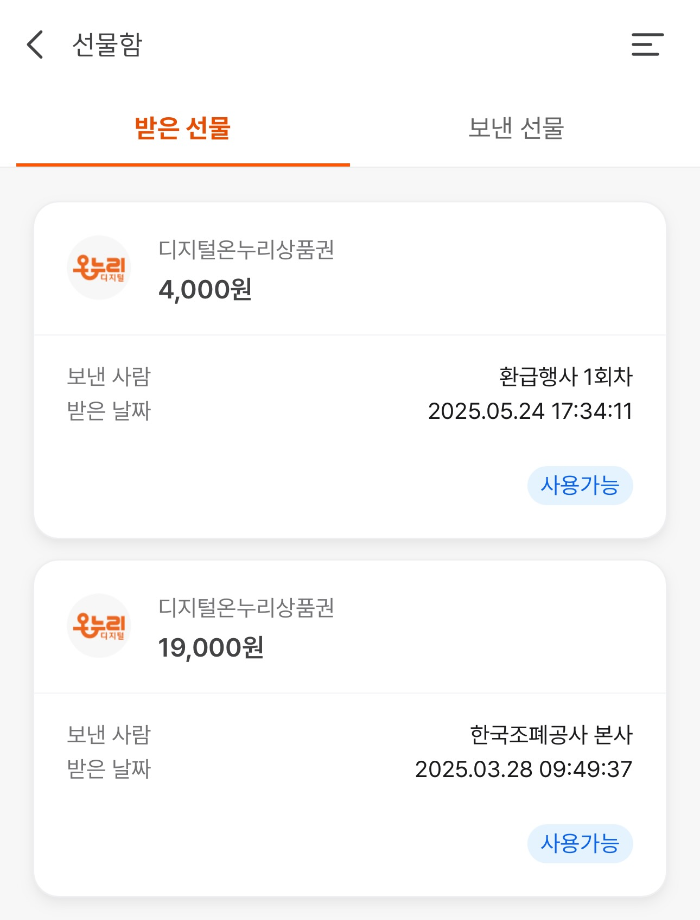Tap 보낸 사람 label on the 4,000원 card

coord(109,377)
